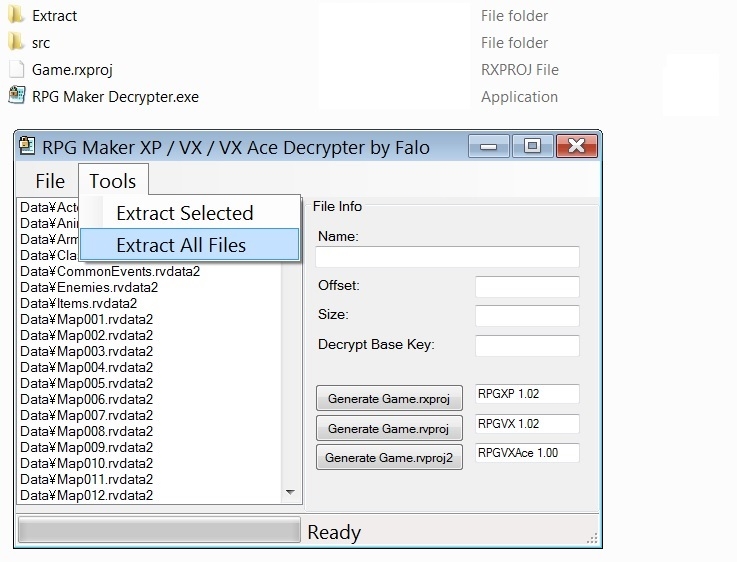This screenshot has width=737, height=562.
Task: Open the Extract folder icon
Action: 16,15
